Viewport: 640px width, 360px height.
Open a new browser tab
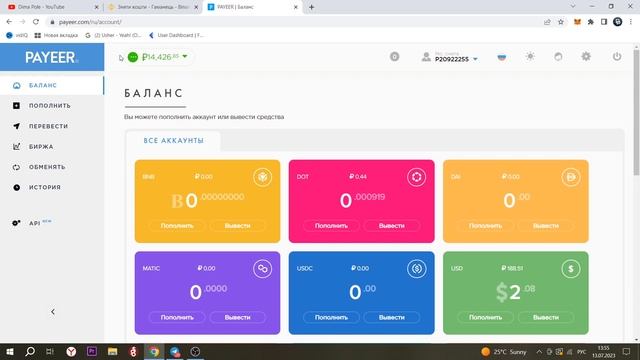(311, 7)
